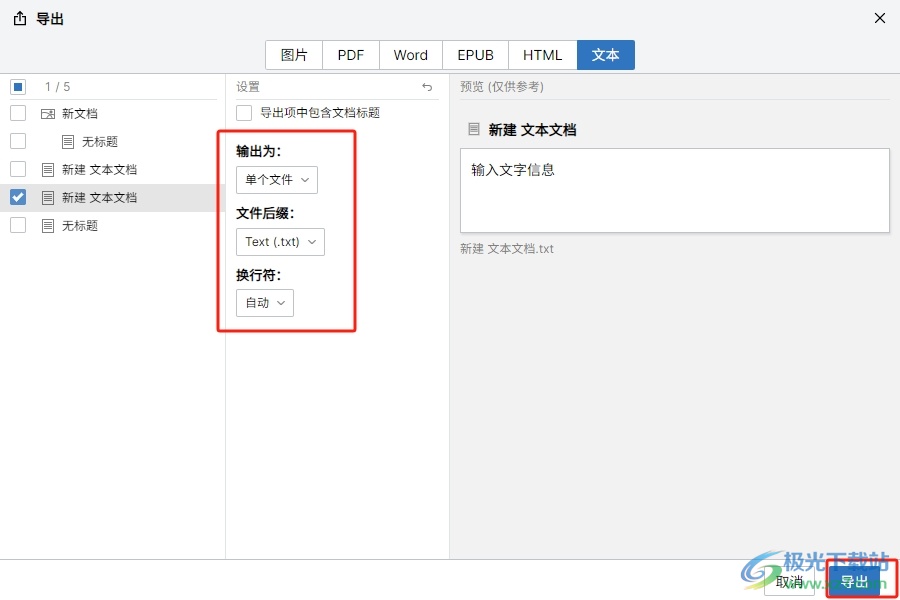This screenshot has height=600, width=900.
Task: Check the box for 新文档 folder
Action: pos(18,113)
